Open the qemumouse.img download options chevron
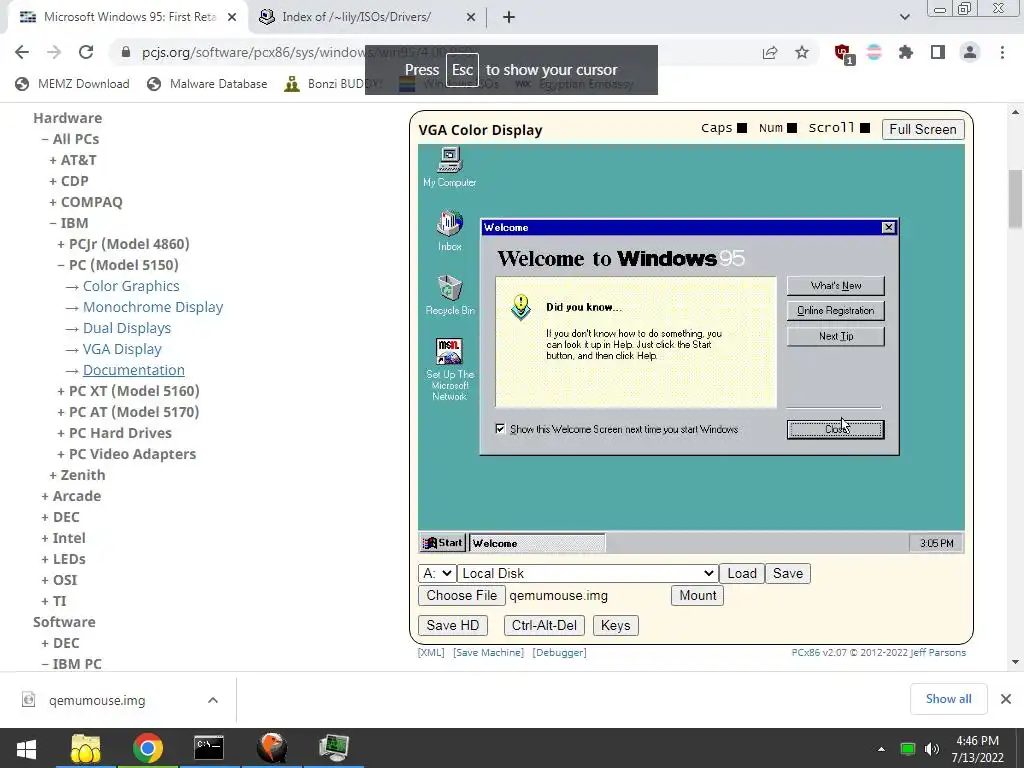The width and height of the screenshot is (1024, 768). pos(213,700)
